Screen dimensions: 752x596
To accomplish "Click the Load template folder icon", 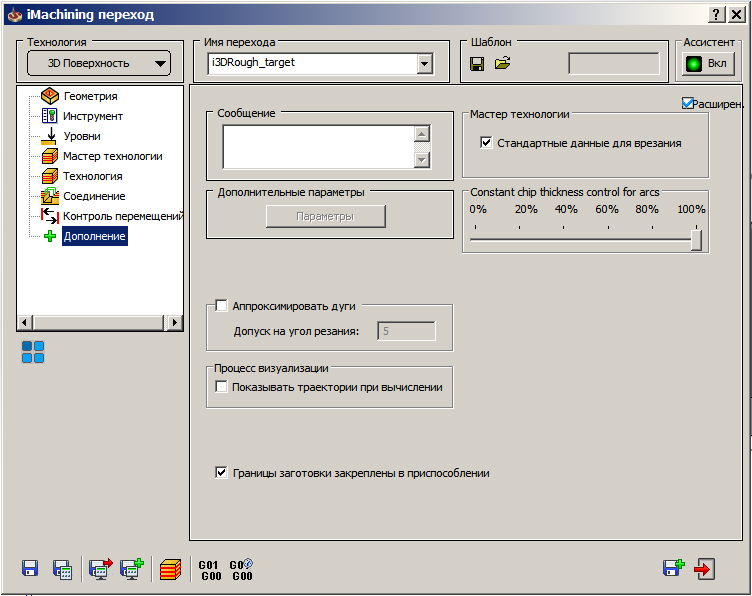I will coord(502,63).
